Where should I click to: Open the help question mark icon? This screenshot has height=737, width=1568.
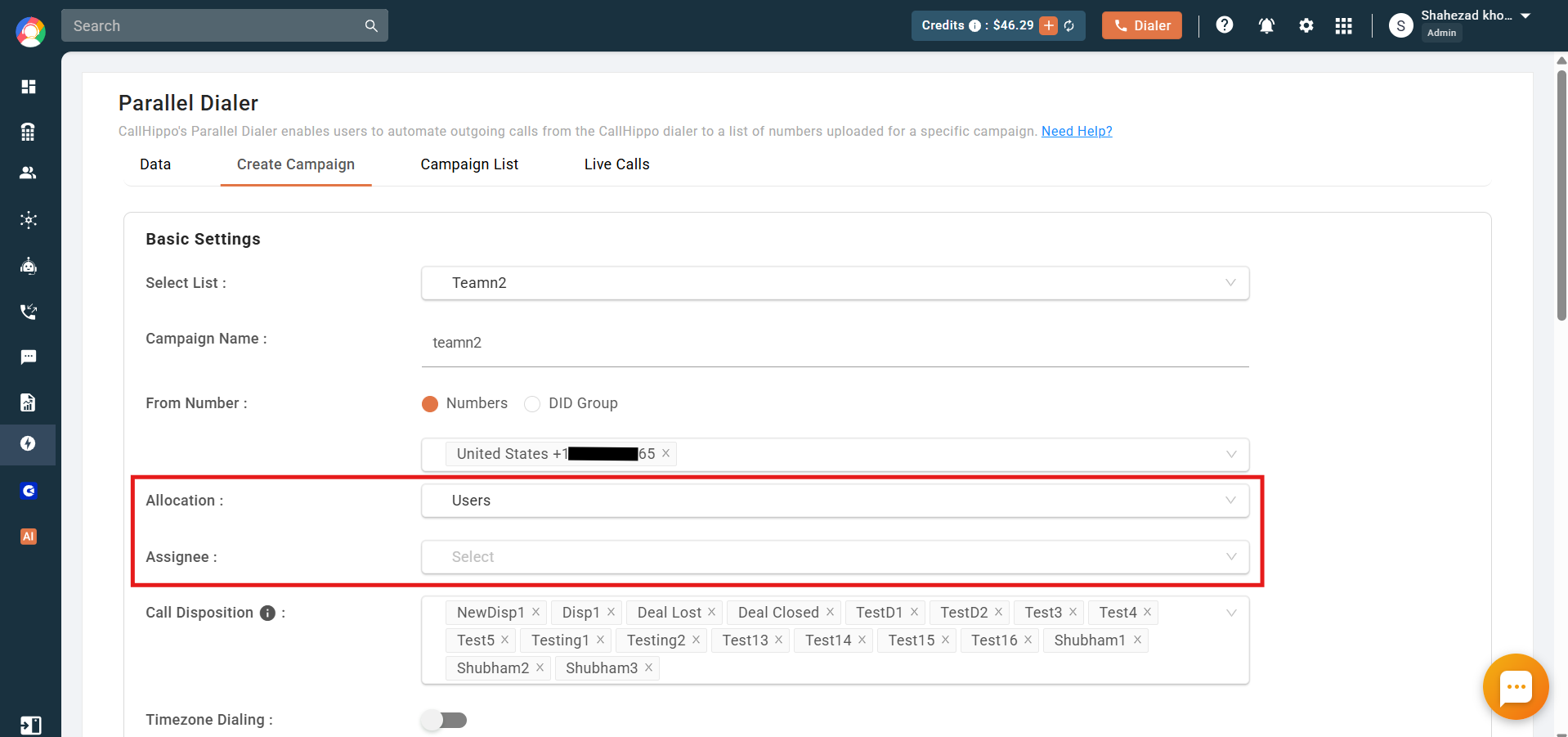(1224, 25)
